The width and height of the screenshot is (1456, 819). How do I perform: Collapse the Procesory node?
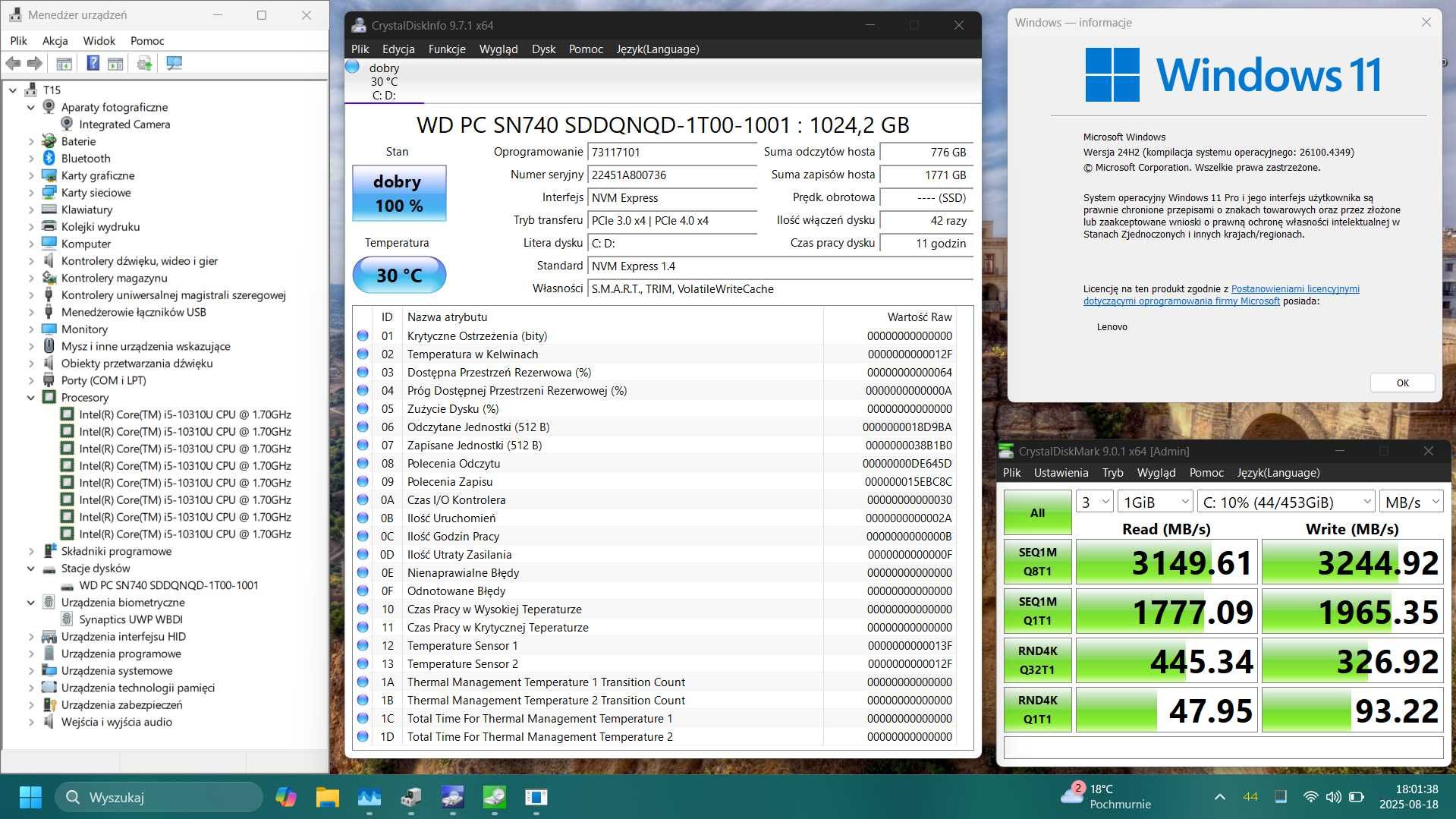point(31,398)
